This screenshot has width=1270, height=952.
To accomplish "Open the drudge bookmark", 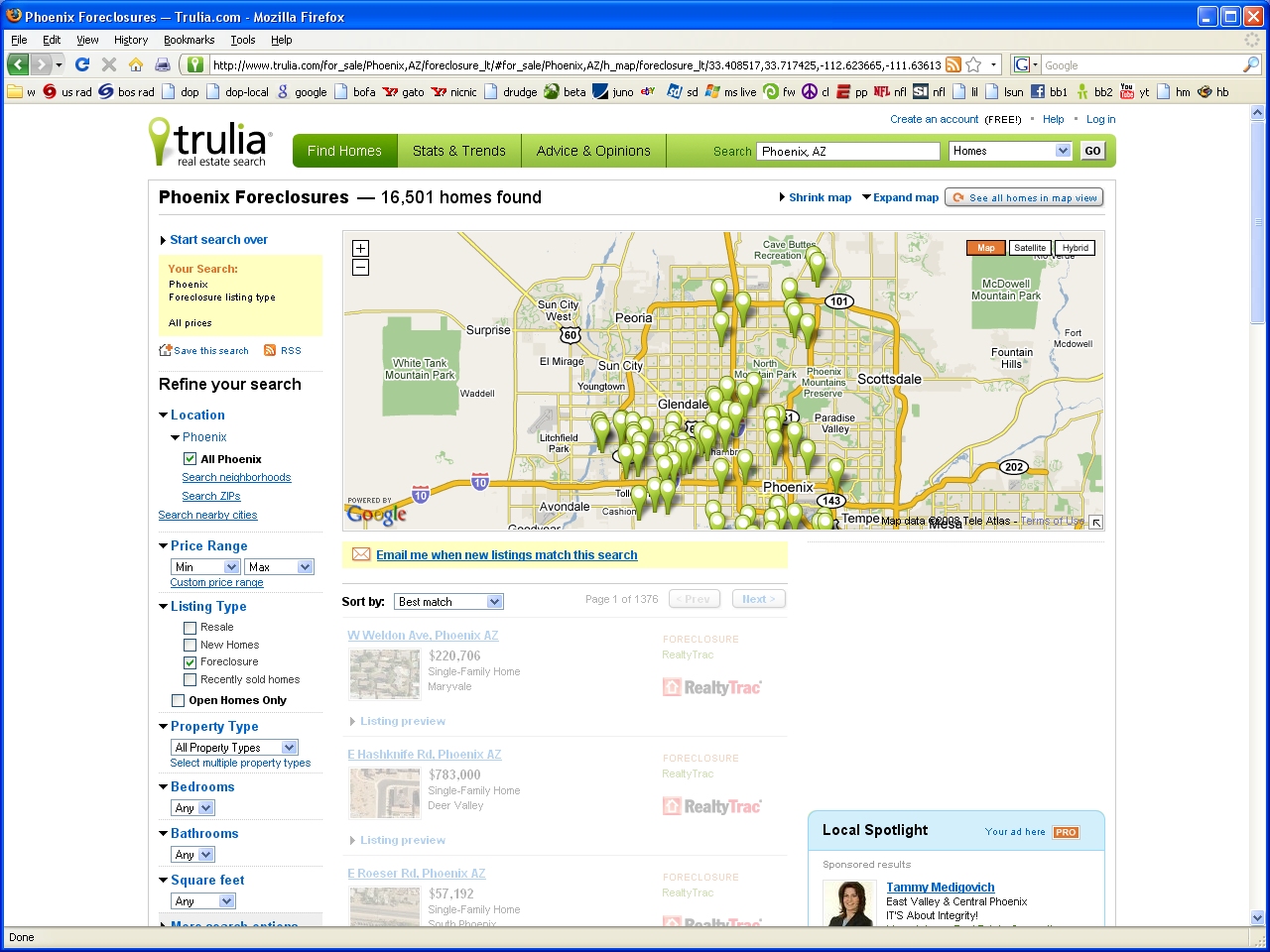I will click(510, 92).
